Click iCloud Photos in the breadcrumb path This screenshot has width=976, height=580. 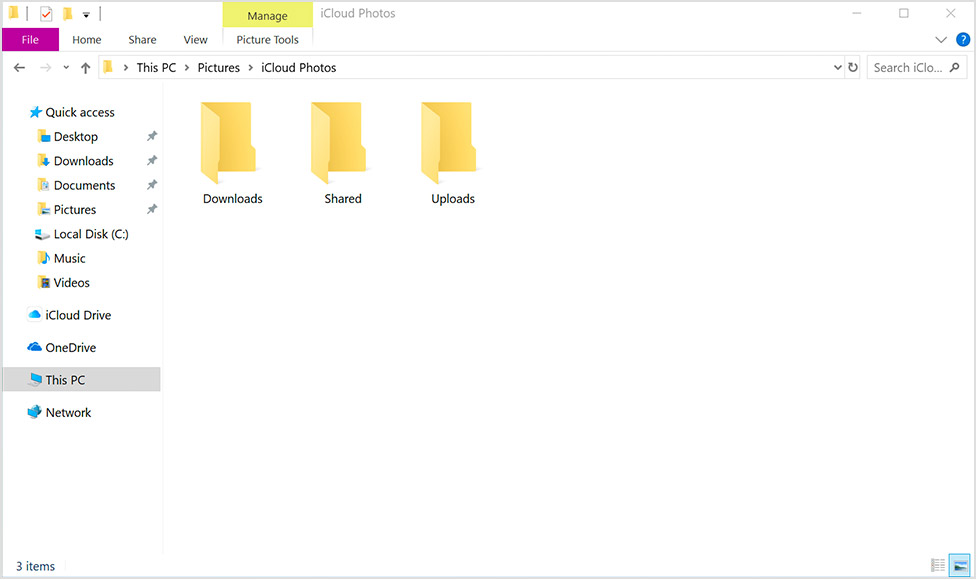(x=299, y=68)
